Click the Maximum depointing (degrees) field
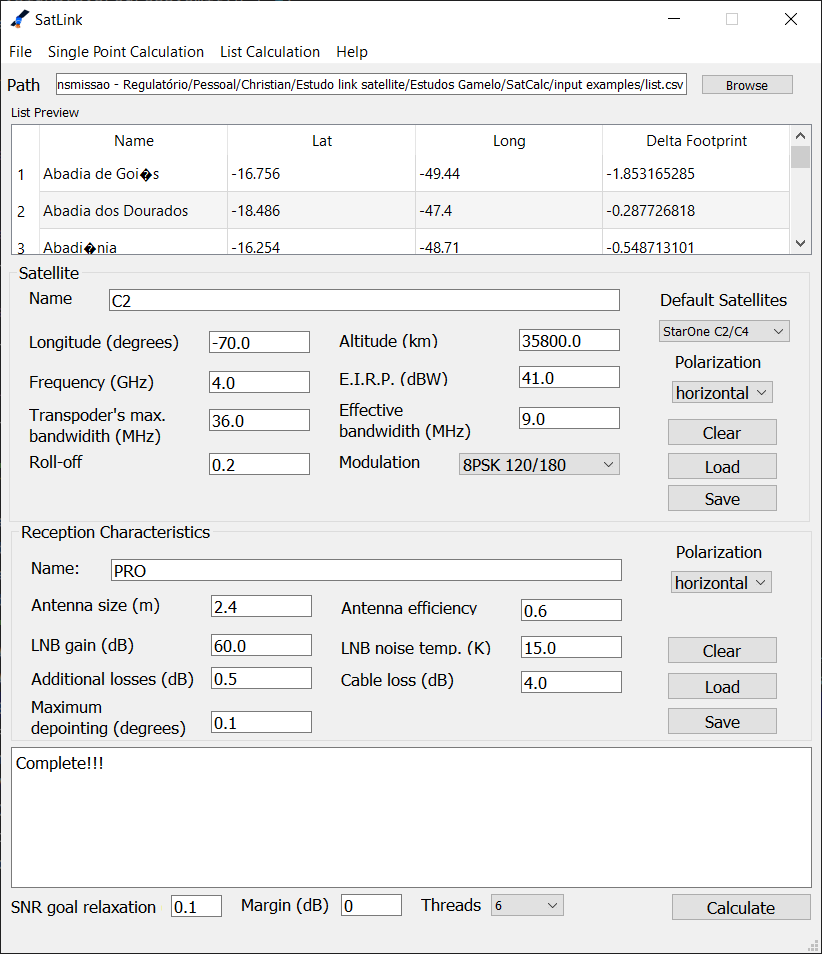The height and width of the screenshot is (954, 822). point(261,722)
